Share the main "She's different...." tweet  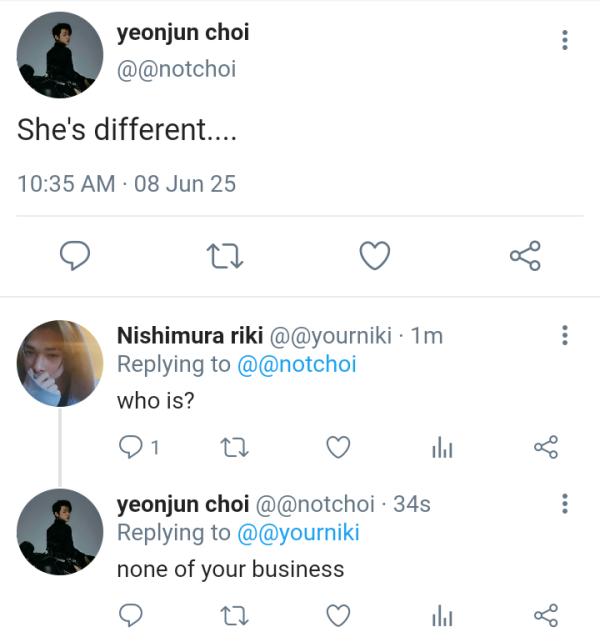[x=525, y=257]
